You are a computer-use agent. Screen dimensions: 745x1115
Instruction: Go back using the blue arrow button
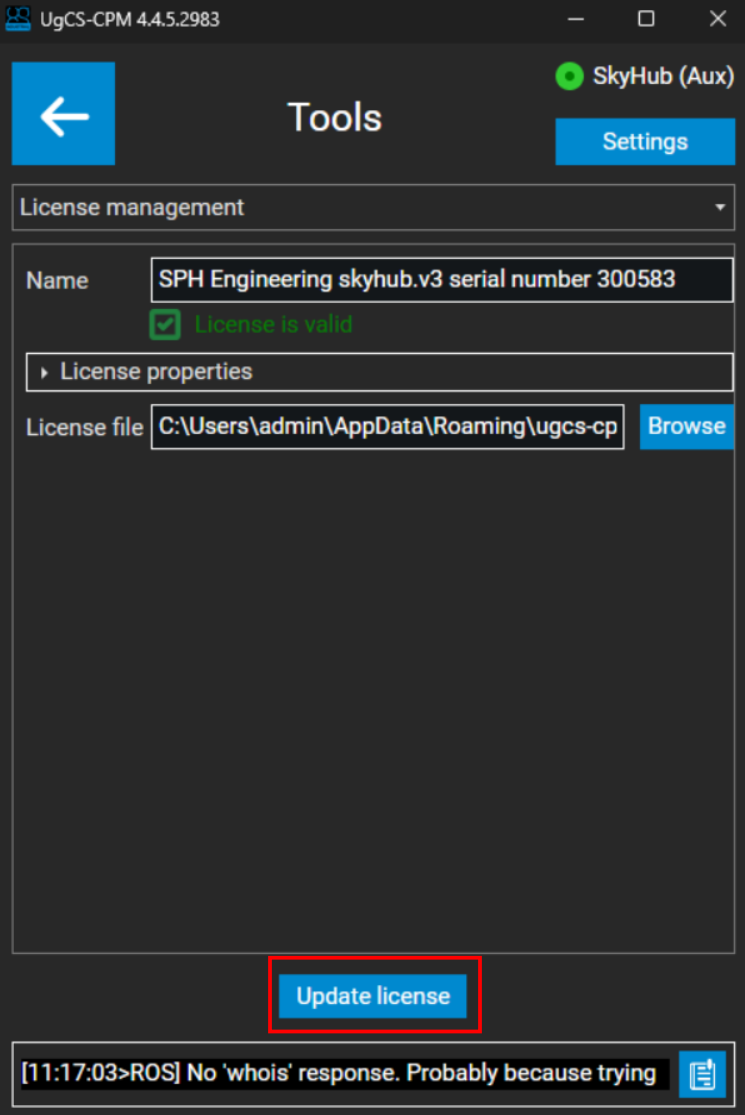coord(63,114)
